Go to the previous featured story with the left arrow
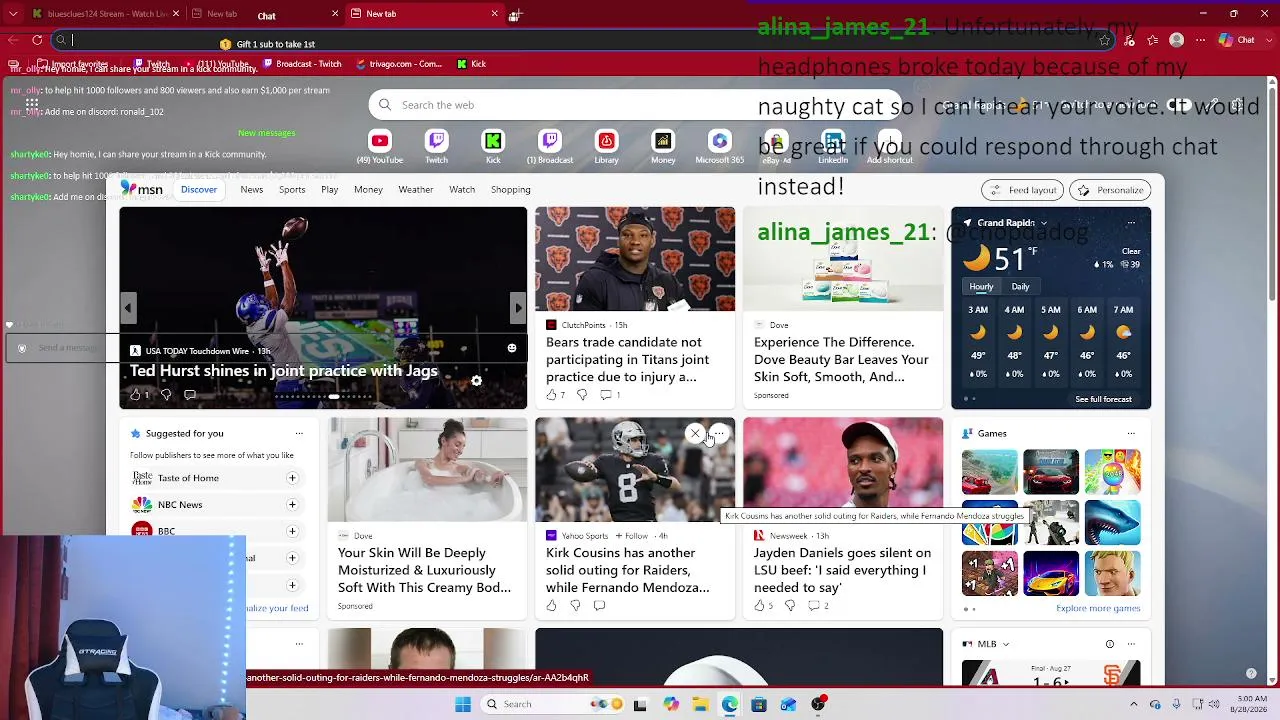Screen dimensions: 1280x720 128,308
